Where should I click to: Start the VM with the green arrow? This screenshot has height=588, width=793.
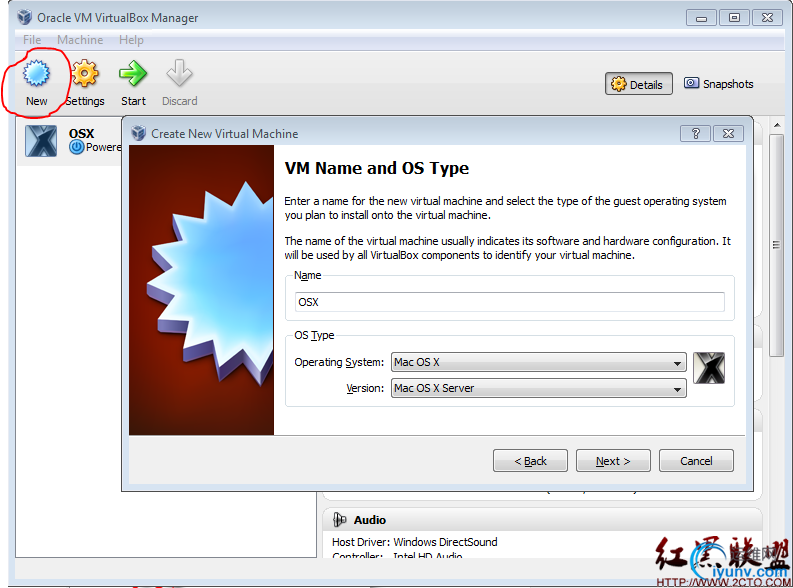[133, 74]
